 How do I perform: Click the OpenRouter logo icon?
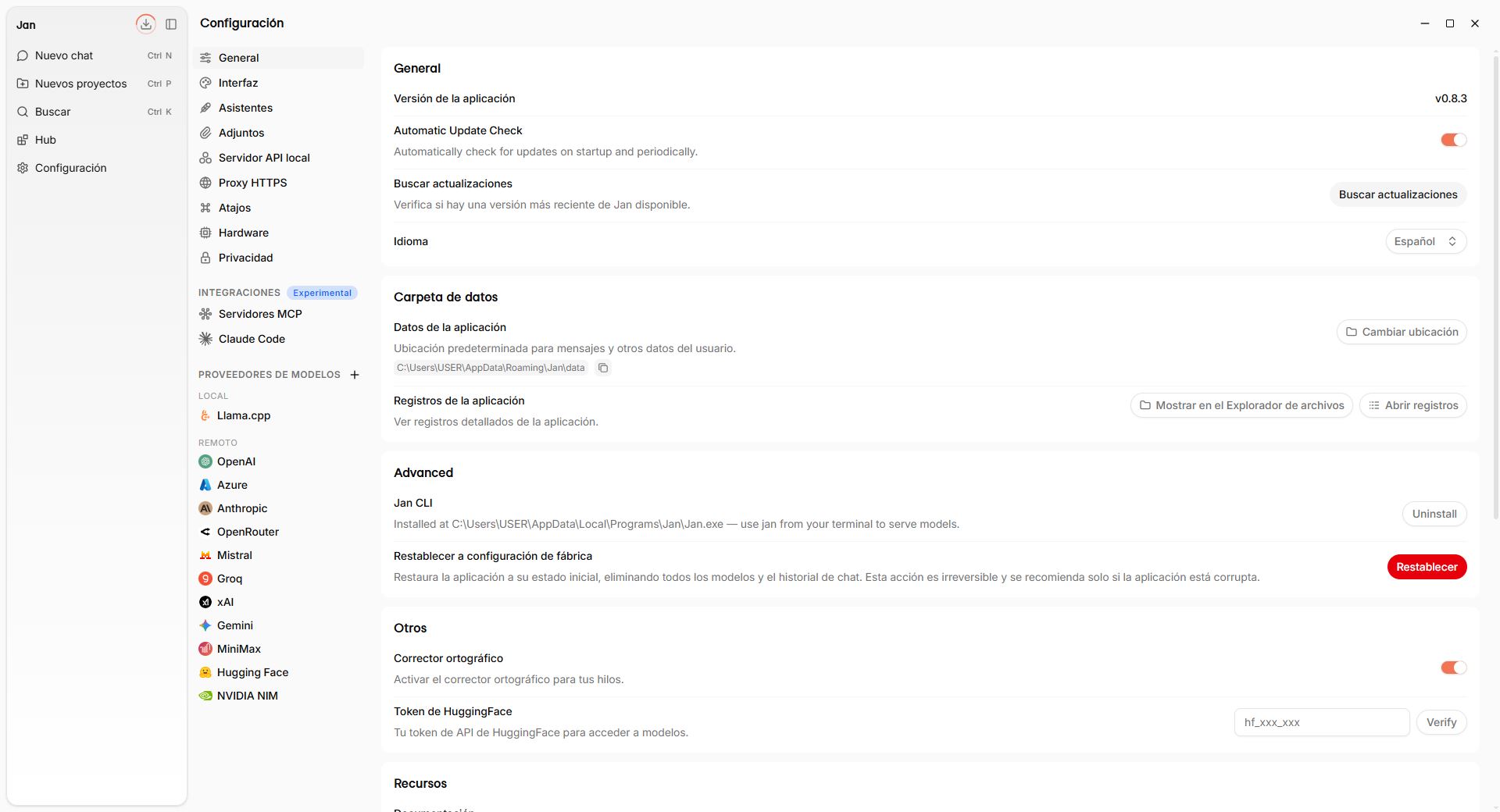click(x=205, y=532)
